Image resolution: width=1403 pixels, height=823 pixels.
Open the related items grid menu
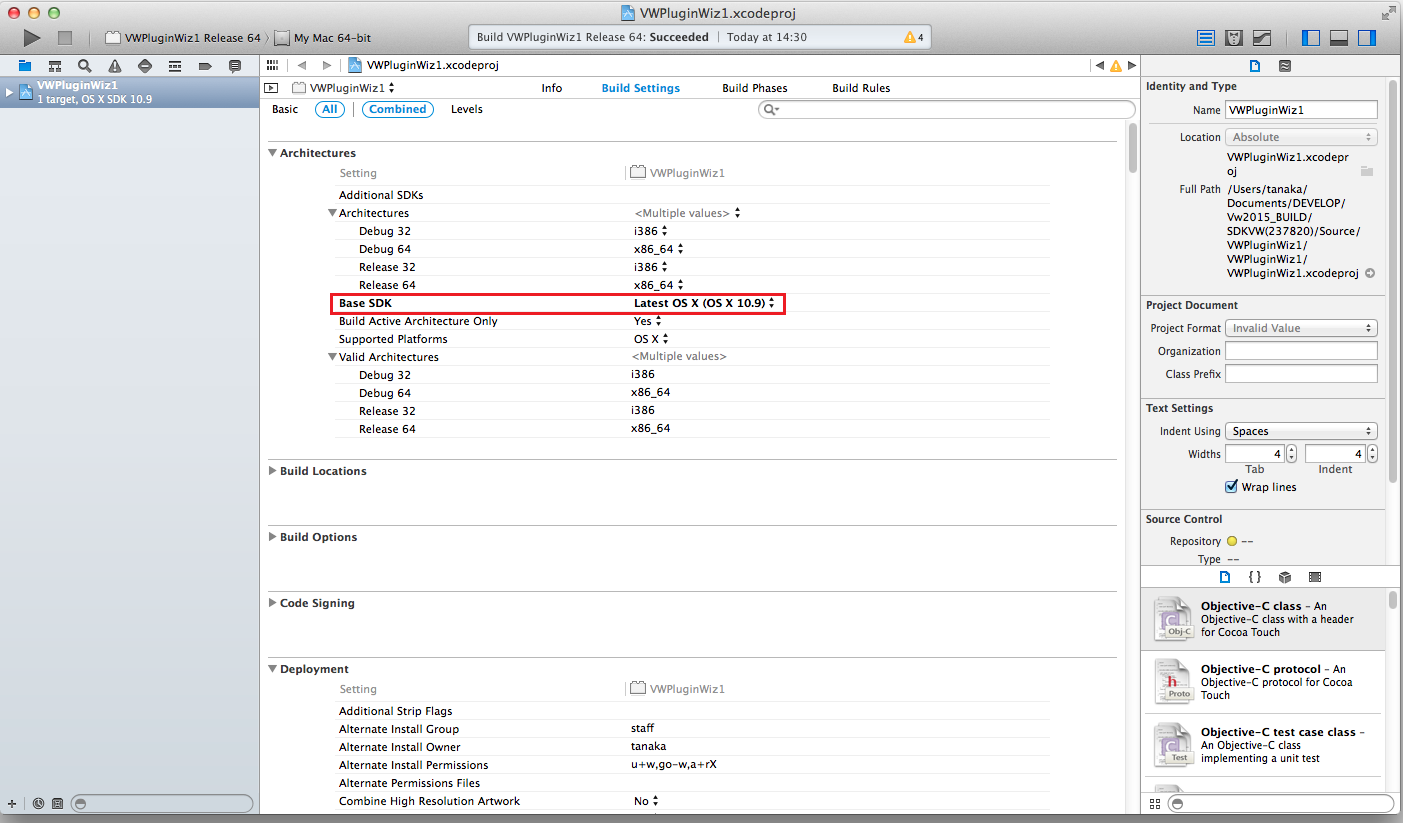pyautogui.click(x=271, y=65)
